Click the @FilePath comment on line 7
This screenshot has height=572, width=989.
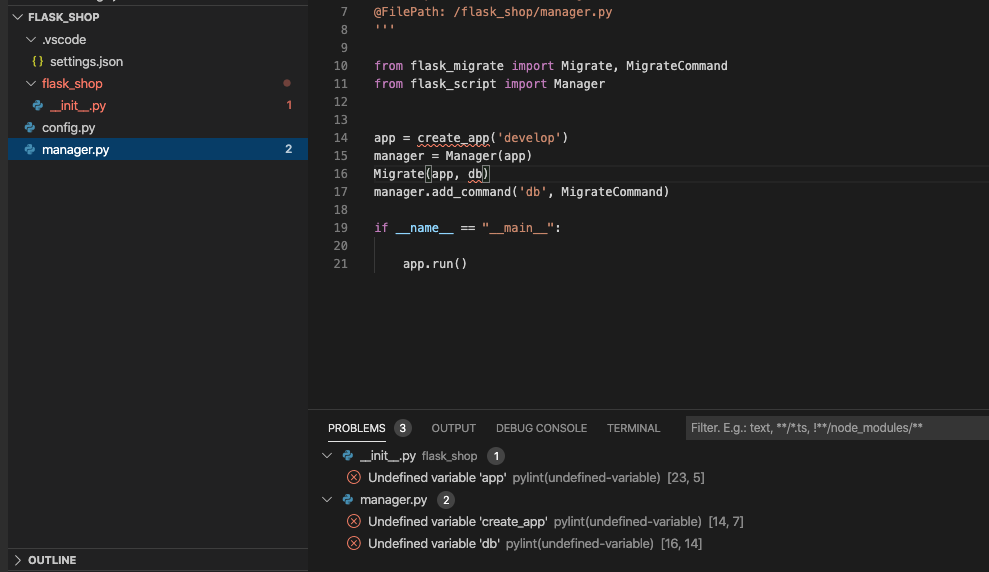pos(493,11)
